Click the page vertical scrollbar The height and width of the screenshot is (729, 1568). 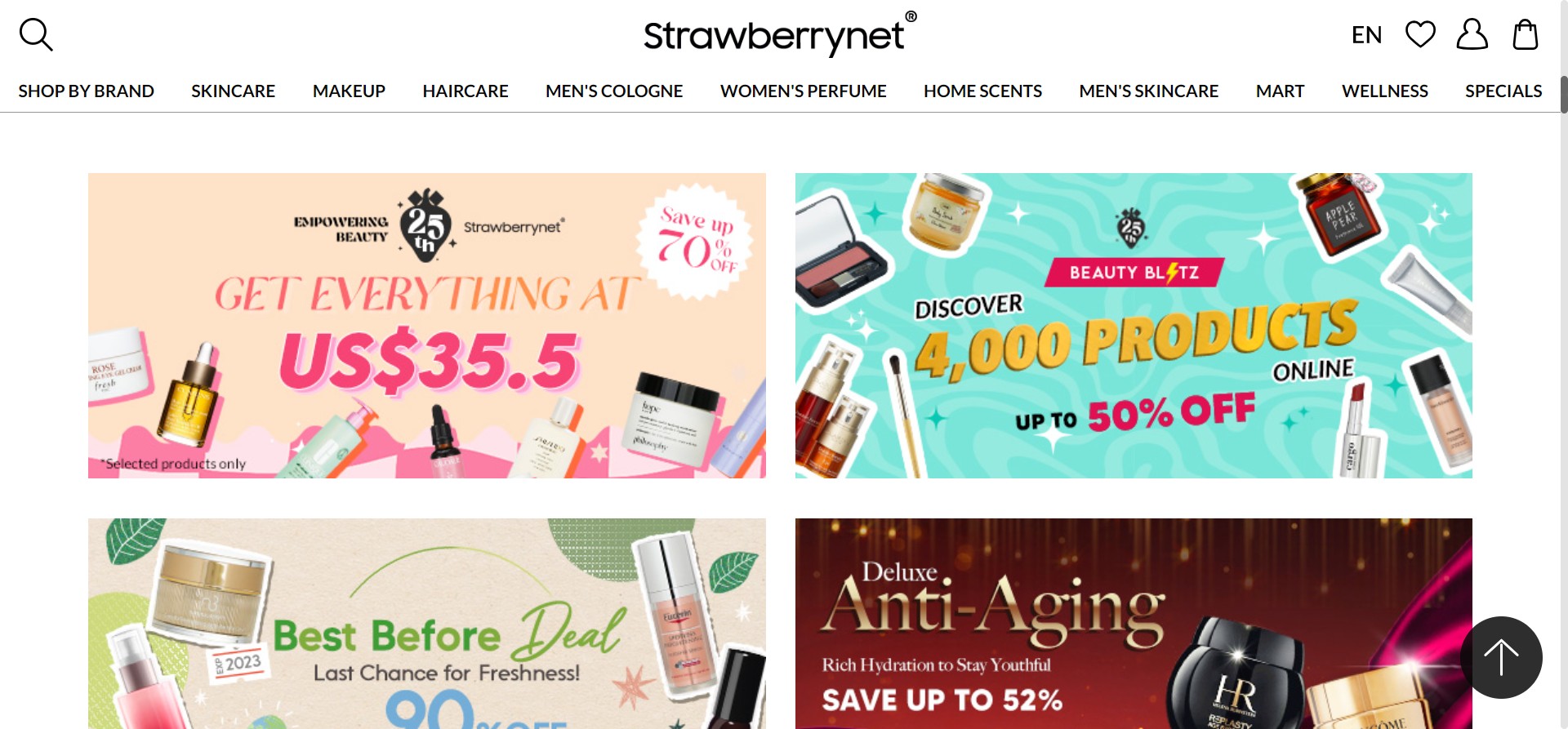click(1564, 94)
